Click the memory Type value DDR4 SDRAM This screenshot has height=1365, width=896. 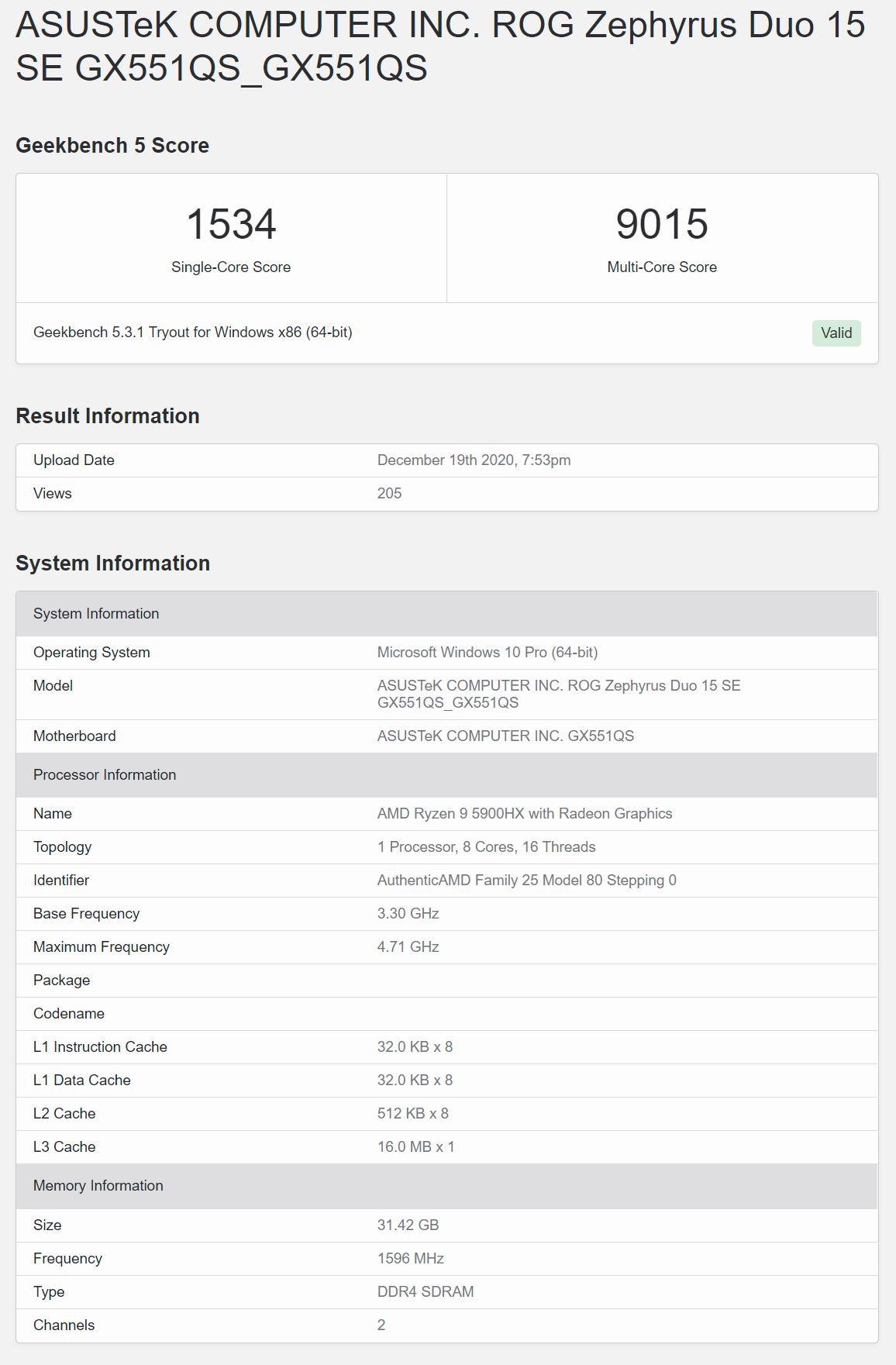(426, 1292)
